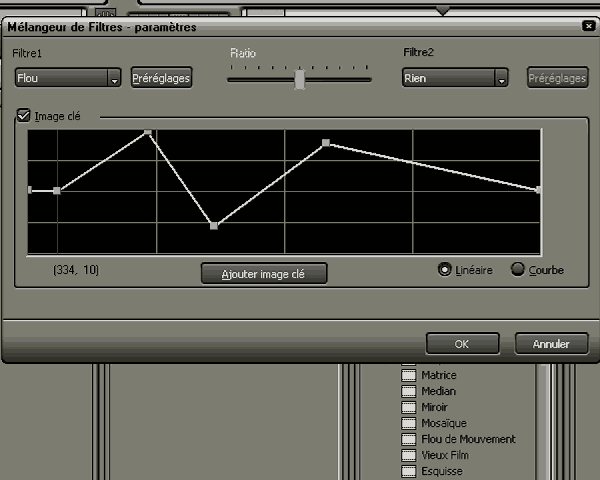Select the highest keyframe point at the graph top
This screenshot has height=480, width=600.
148,132
